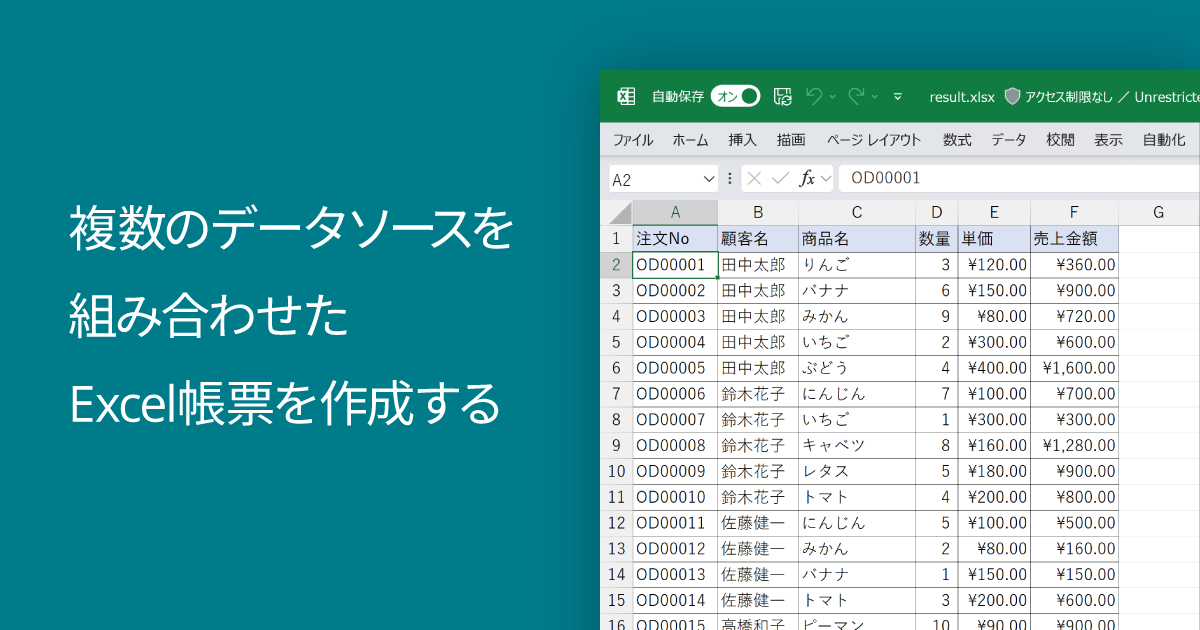Screen dimensions: 1200x630
Task: Click the fx insert function icon
Action: (807, 179)
